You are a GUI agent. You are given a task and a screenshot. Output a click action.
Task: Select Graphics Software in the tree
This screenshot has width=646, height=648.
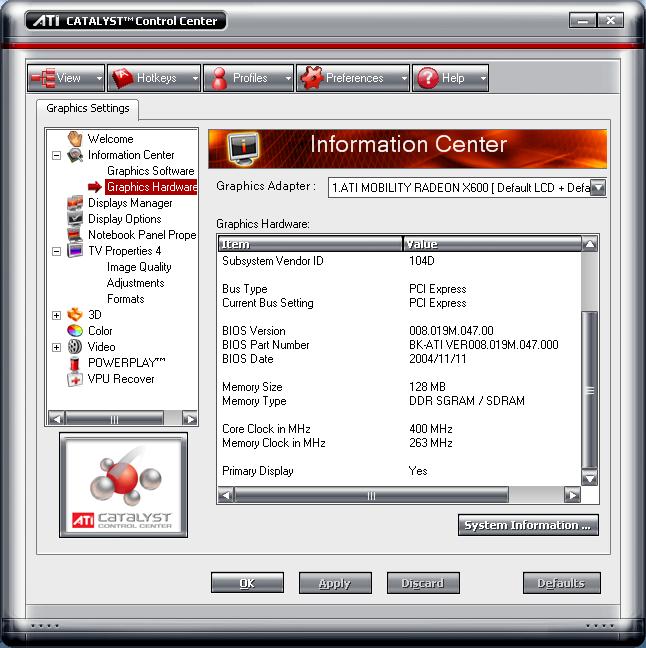(x=150, y=171)
